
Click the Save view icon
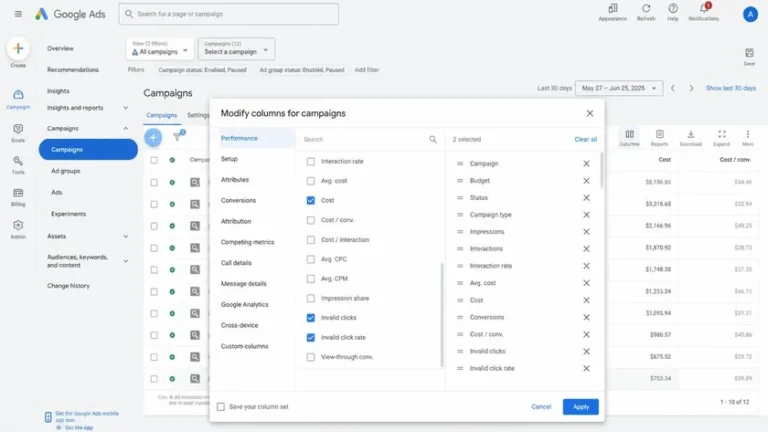749,53
